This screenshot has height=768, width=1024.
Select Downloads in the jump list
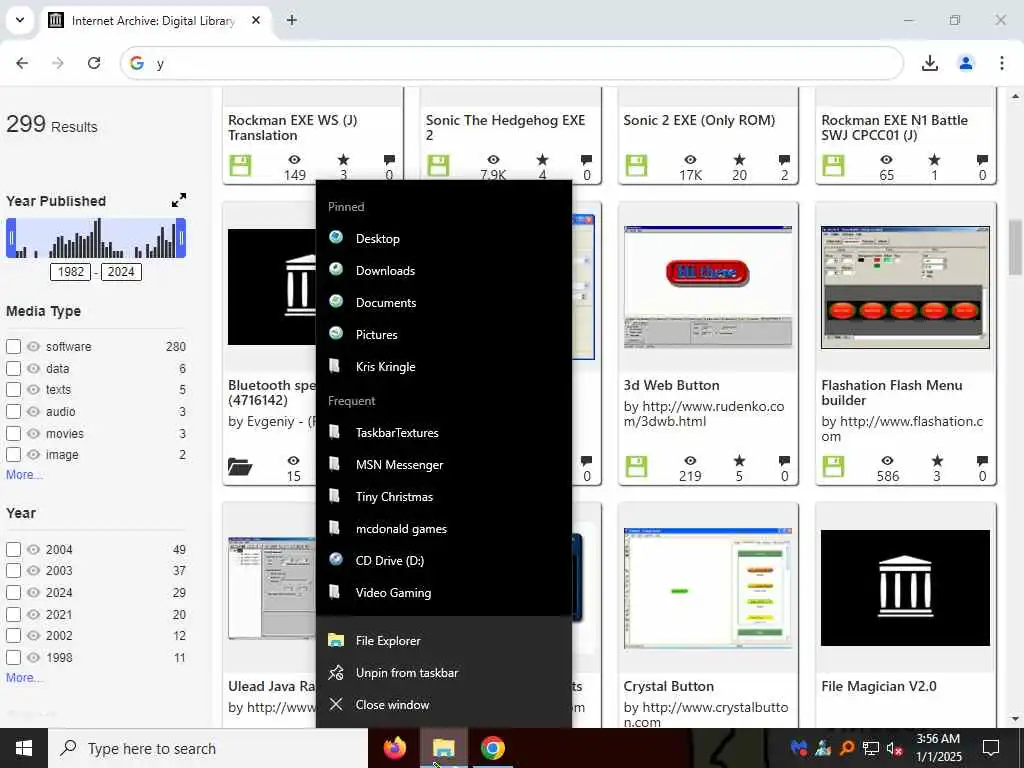point(443,270)
